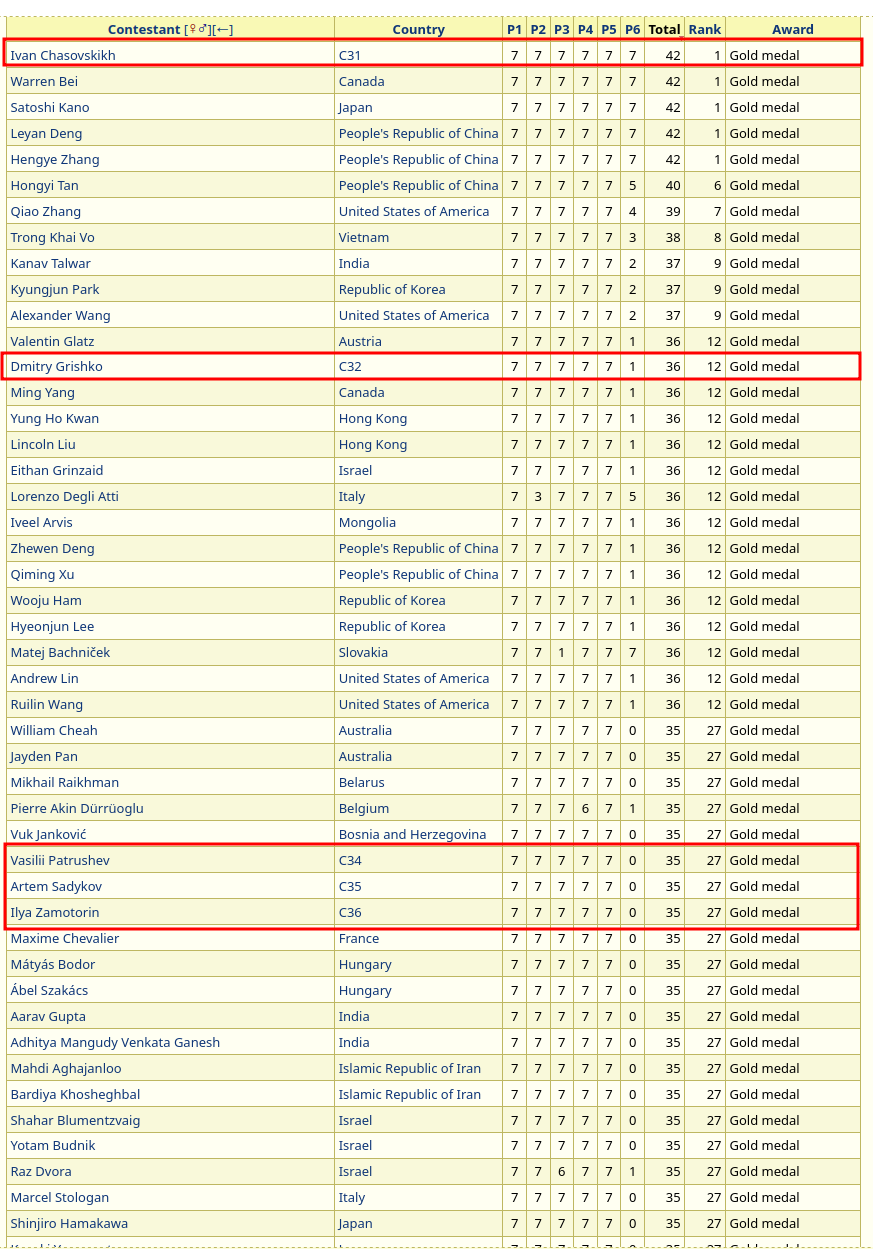873x1249 pixels.
Task: Click Total score 40 in Hongyi Tan's row
Action: pyautogui.click(x=673, y=185)
